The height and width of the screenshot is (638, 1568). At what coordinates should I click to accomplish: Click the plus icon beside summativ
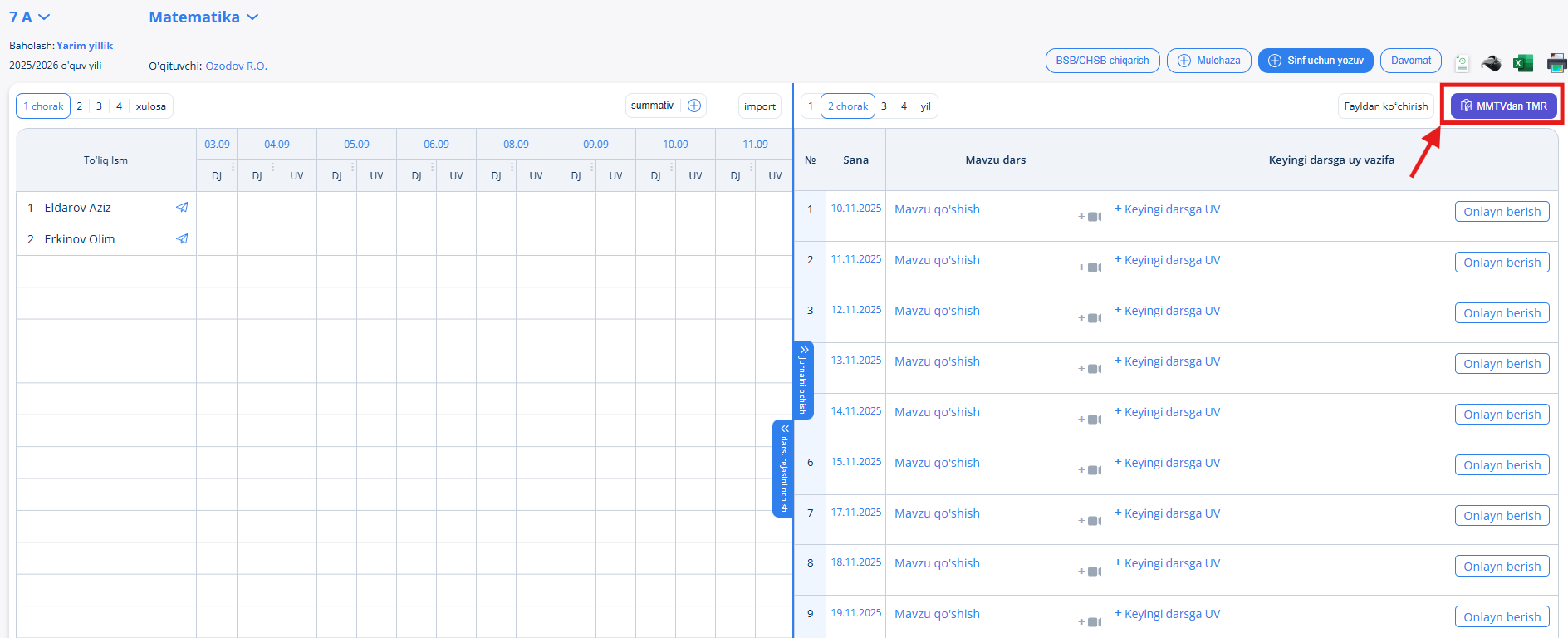[x=694, y=106]
